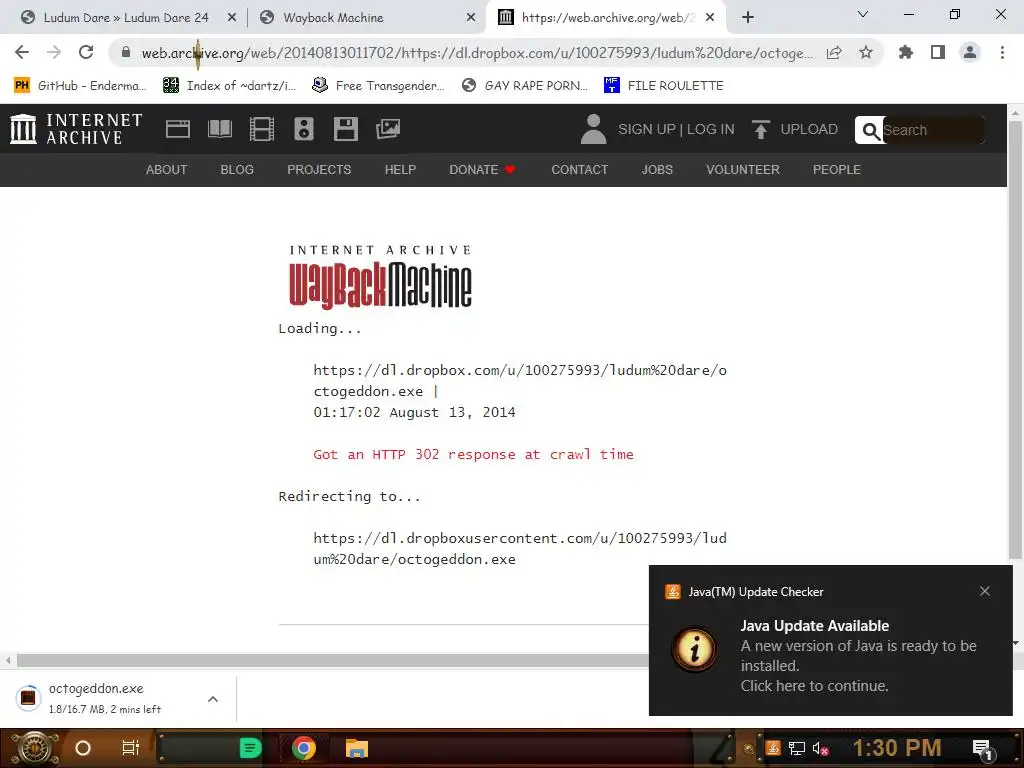Click the octogeddon.exe download item
1024x768 pixels.
(104, 698)
